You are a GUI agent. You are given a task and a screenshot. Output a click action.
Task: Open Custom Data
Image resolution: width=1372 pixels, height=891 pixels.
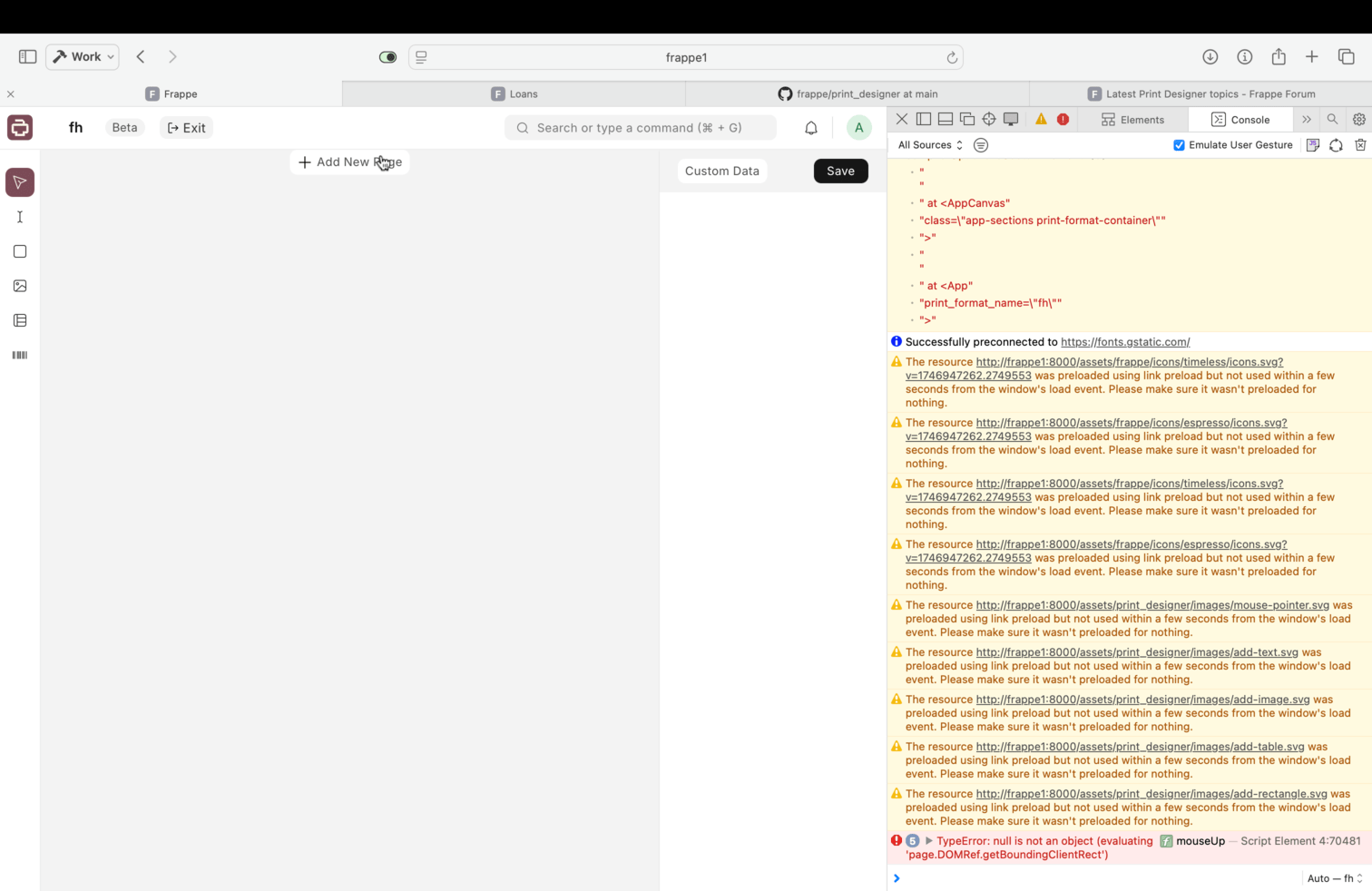(x=722, y=171)
